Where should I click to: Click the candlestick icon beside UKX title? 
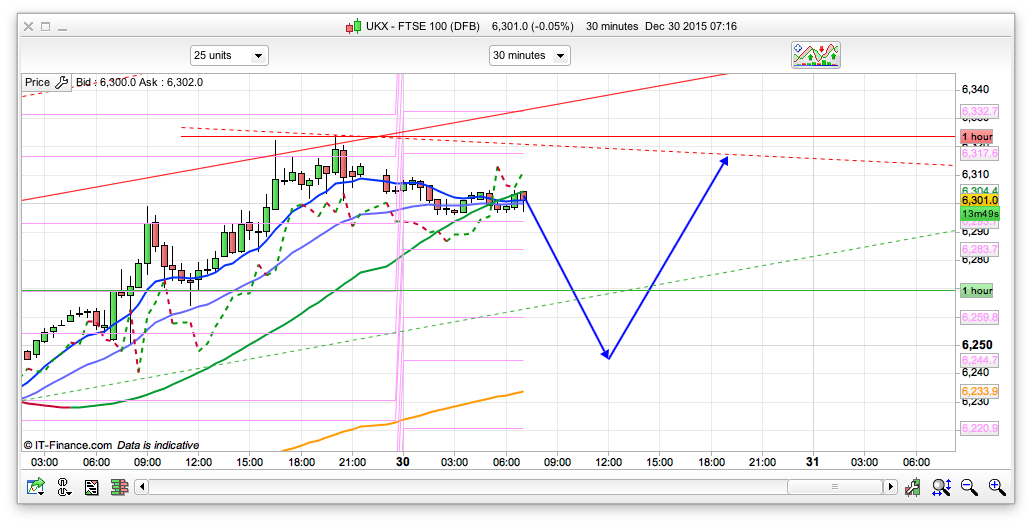click(353, 27)
